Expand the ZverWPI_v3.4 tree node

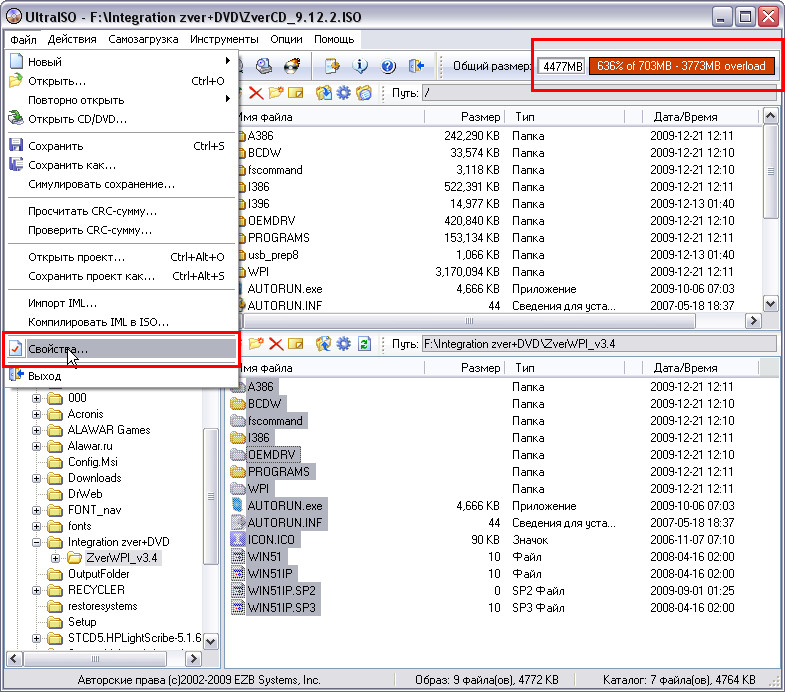point(56,558)
